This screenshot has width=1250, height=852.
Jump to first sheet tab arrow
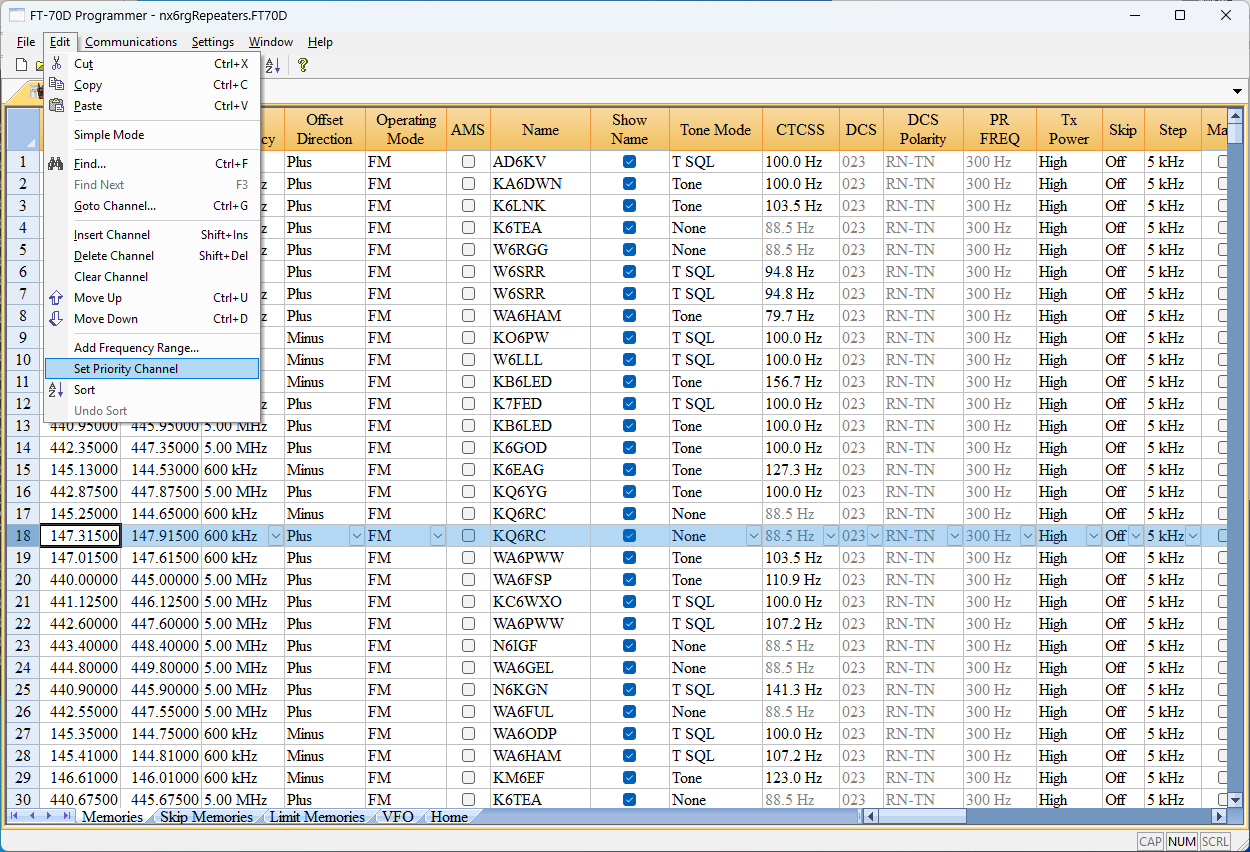click(15, 817)
